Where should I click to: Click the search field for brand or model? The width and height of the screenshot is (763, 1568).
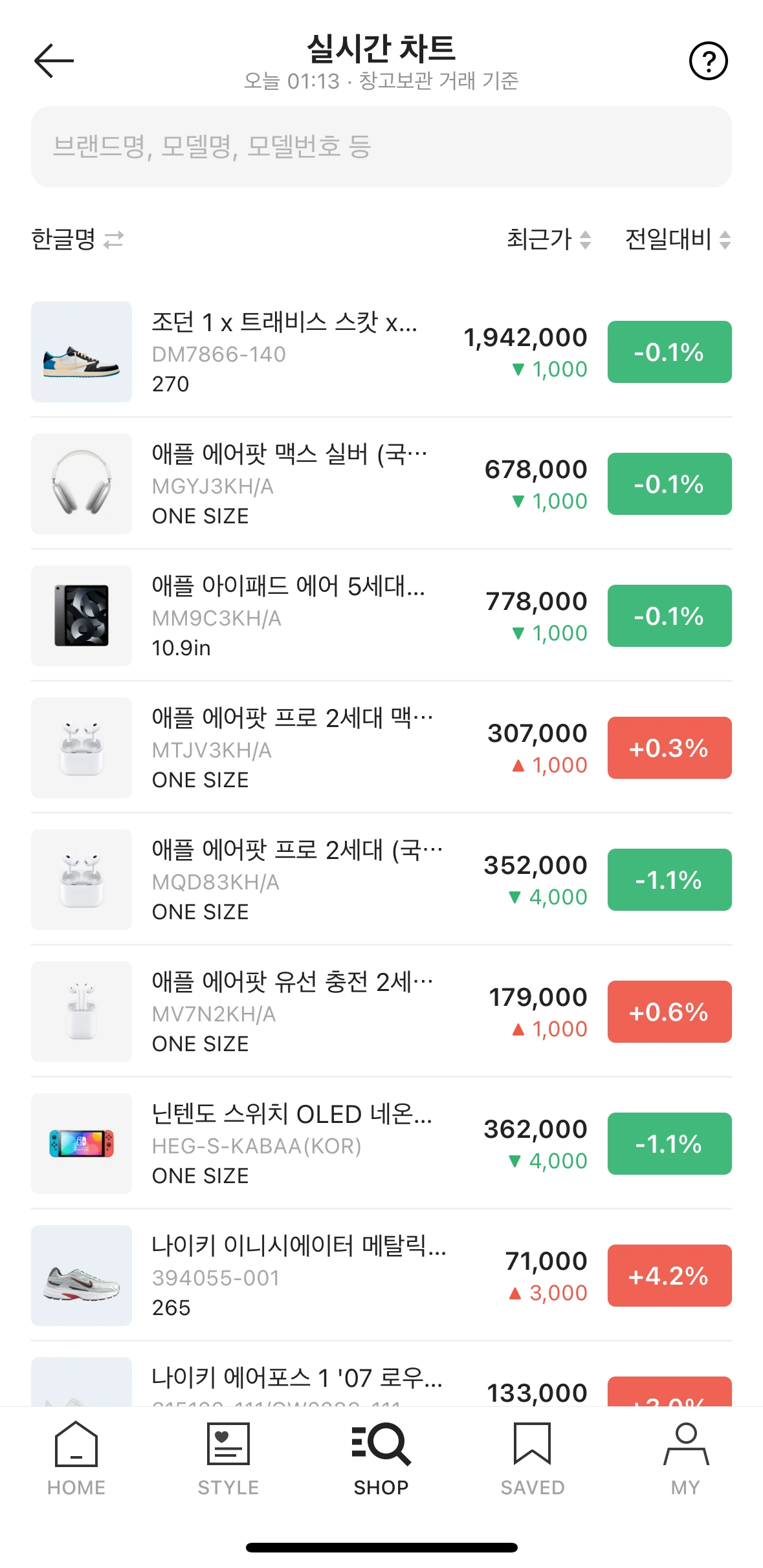coord(382,147)
